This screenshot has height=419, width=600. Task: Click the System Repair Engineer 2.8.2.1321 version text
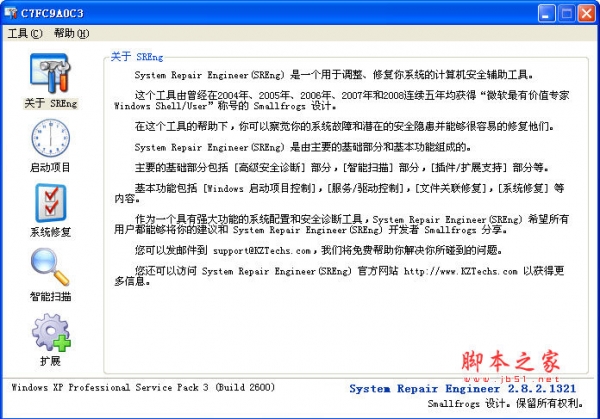pyautogui.click(x=463, y=389)
